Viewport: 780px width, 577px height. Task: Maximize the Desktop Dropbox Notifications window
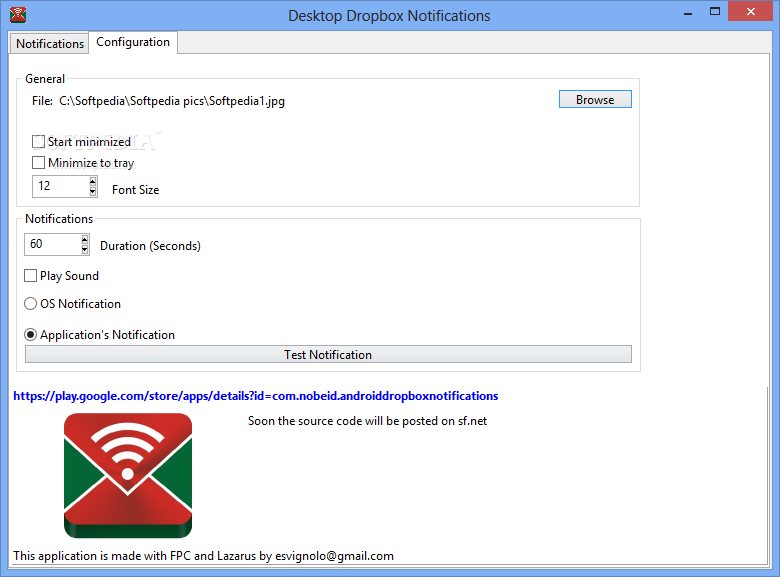point(714,12)
